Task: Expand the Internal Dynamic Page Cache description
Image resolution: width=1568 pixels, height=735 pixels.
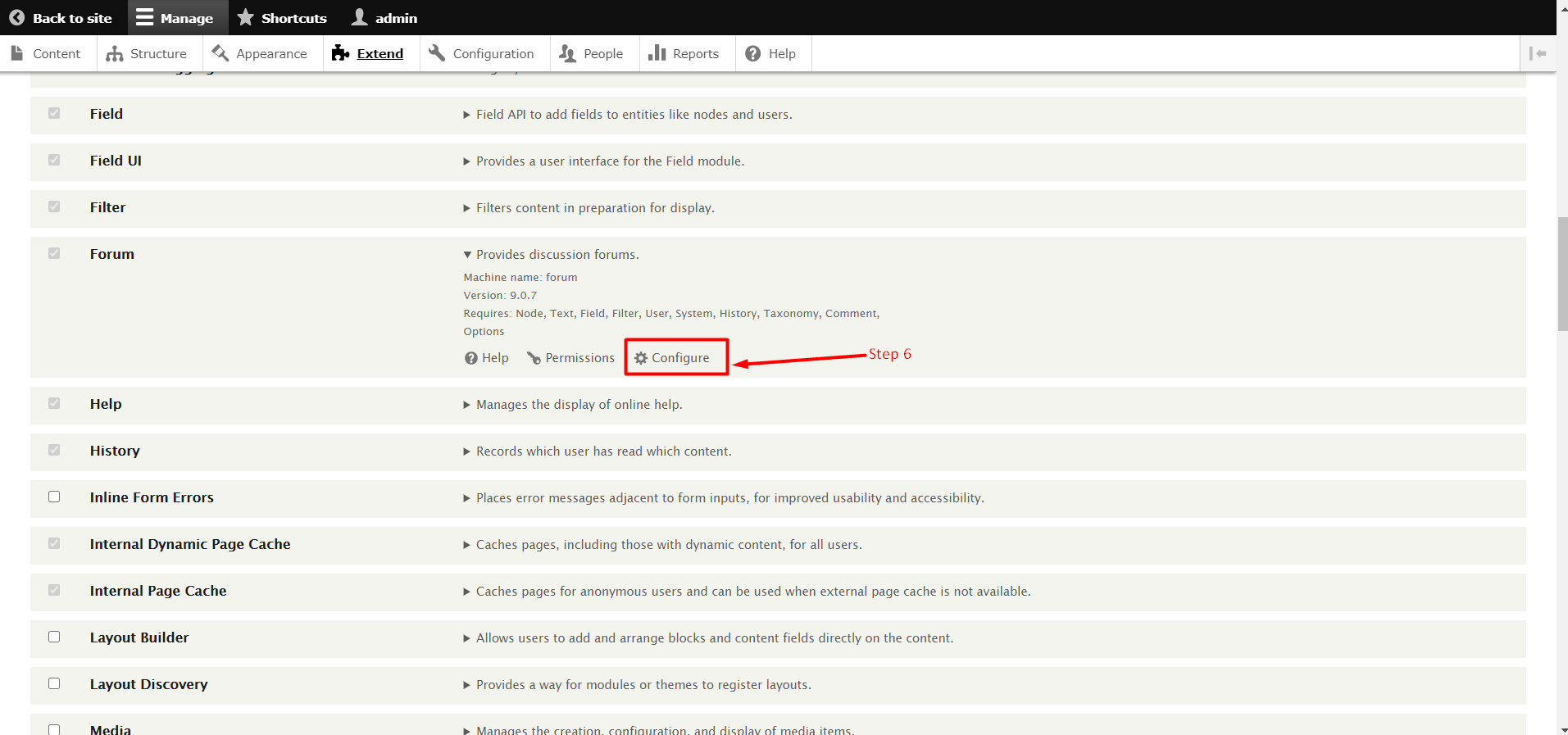Action: click(663, 545)
